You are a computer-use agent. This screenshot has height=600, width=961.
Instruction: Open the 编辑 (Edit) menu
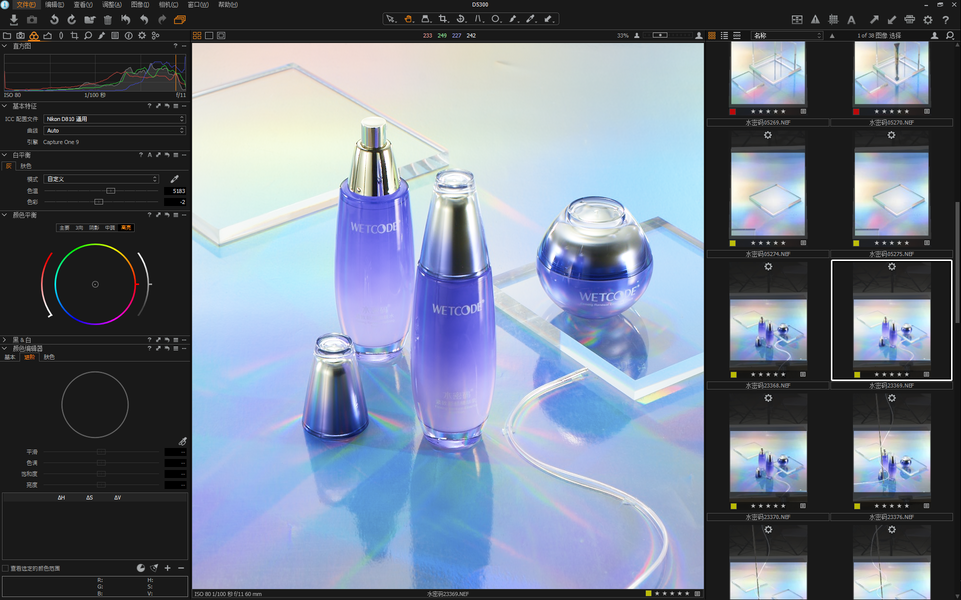pos(54,4)
